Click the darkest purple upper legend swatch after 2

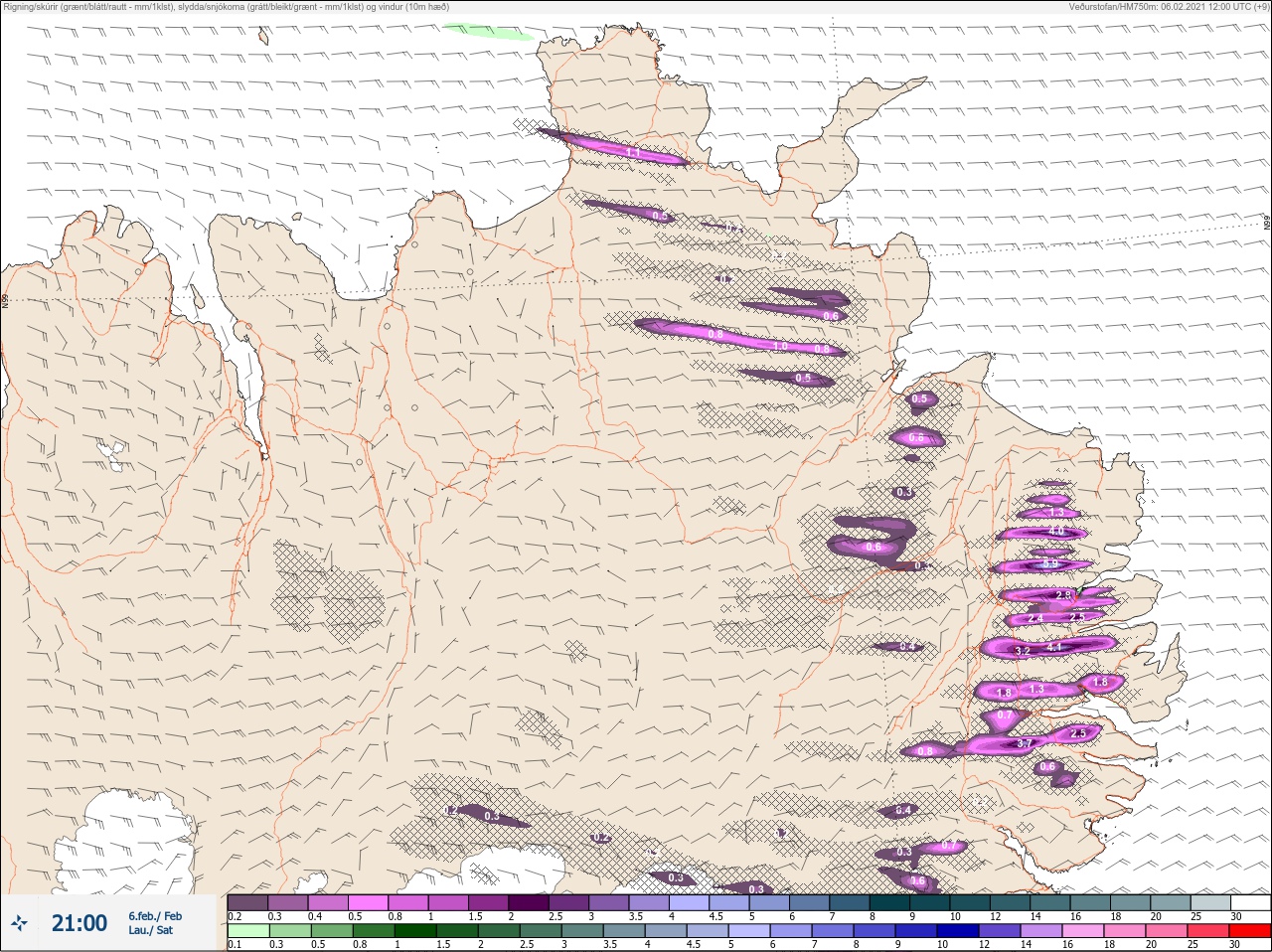point(530,902)
